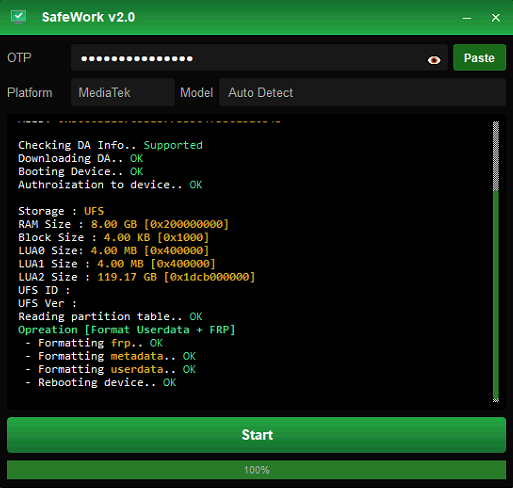
Task: Click the 'Booting Device.. OK' line
Action: [x=81, y=172]
